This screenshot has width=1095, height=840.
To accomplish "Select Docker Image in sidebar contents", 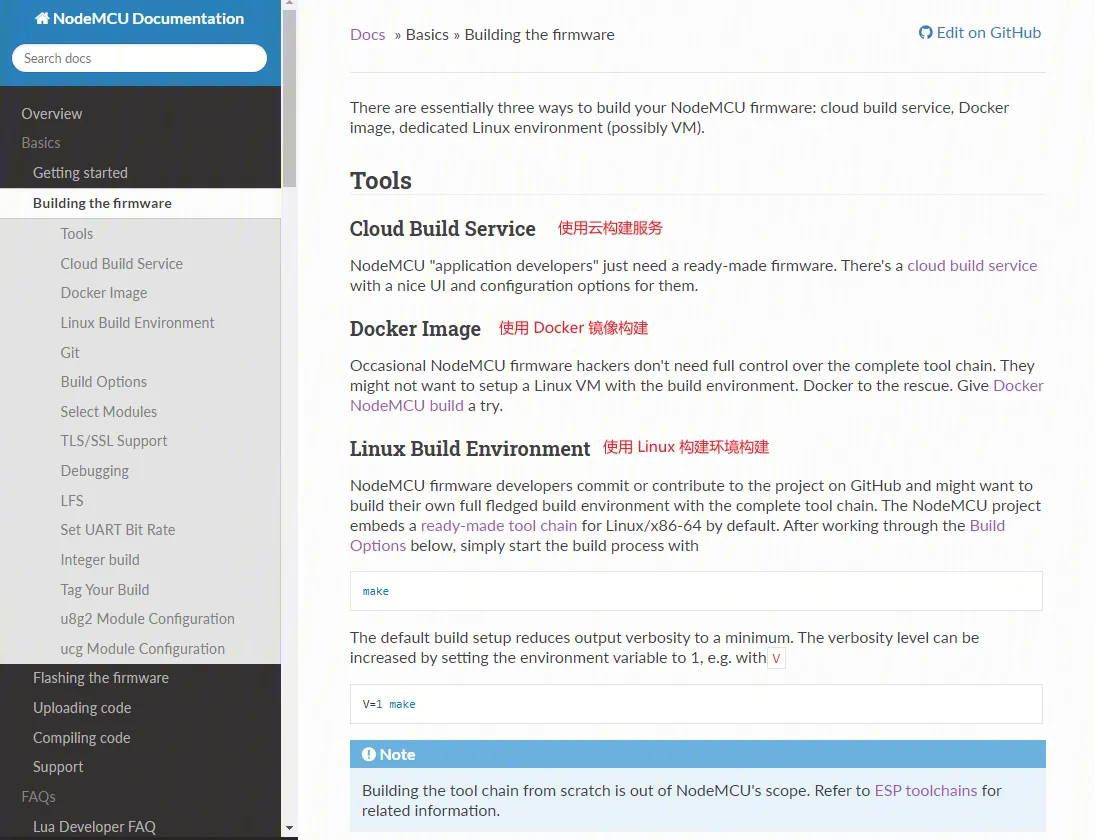I will pos(104,293).
